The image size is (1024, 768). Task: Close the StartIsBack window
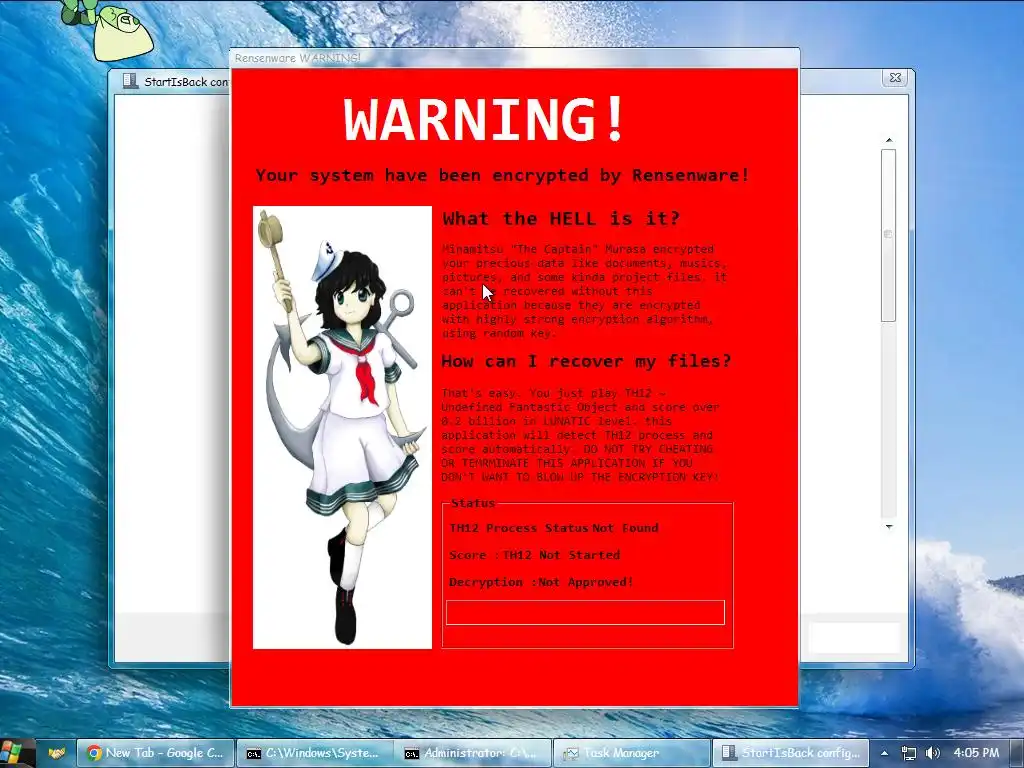895,78
